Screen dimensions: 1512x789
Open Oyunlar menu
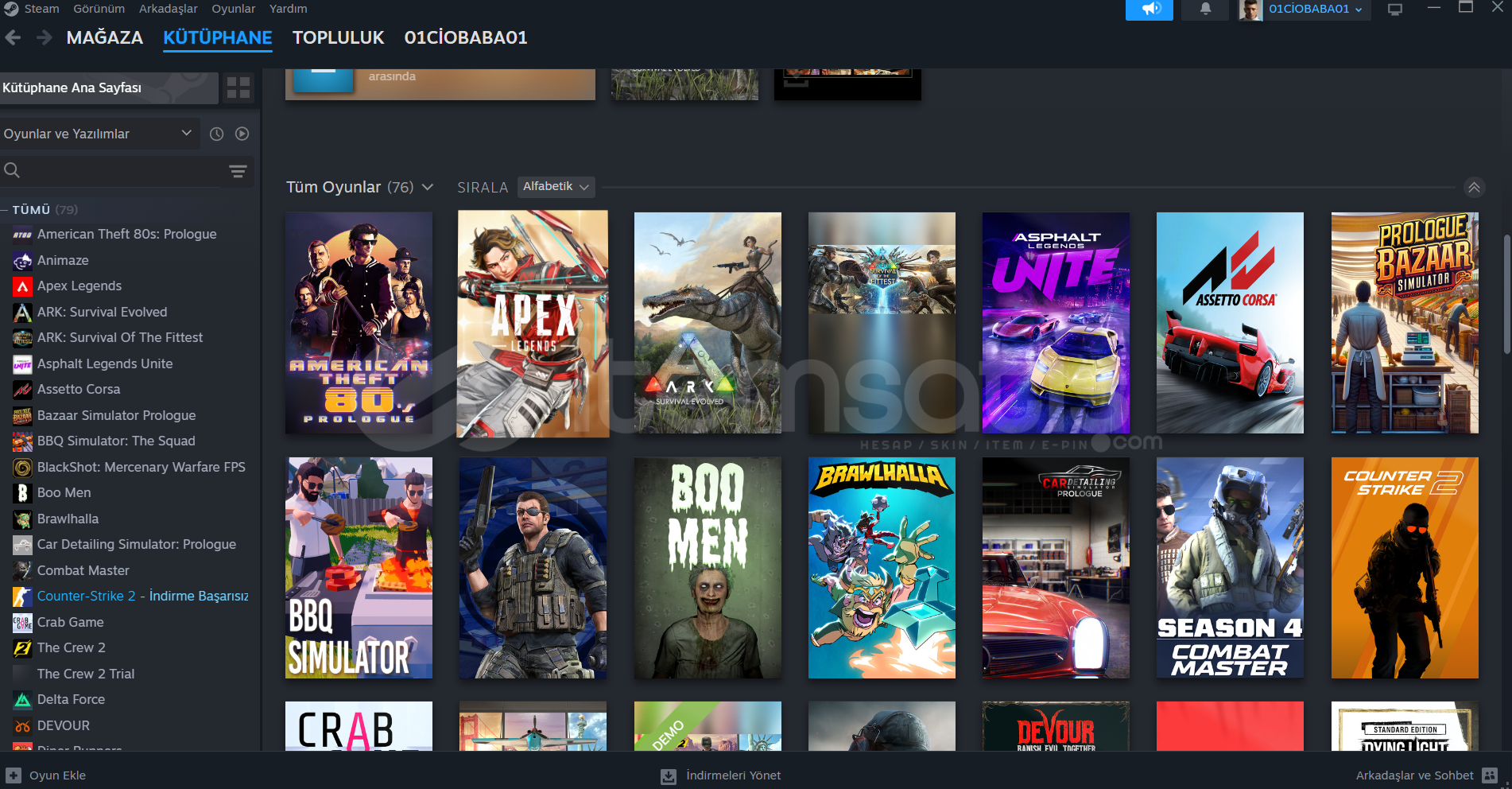(234, 9)
